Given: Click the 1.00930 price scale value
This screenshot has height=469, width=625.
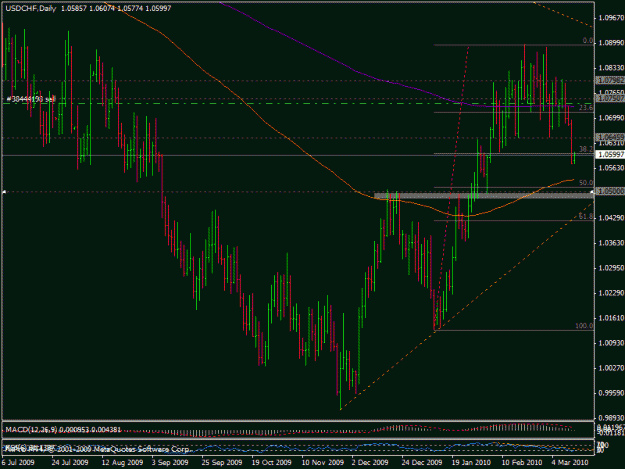Looking at the screenshot, I should [x=611, y=343].
